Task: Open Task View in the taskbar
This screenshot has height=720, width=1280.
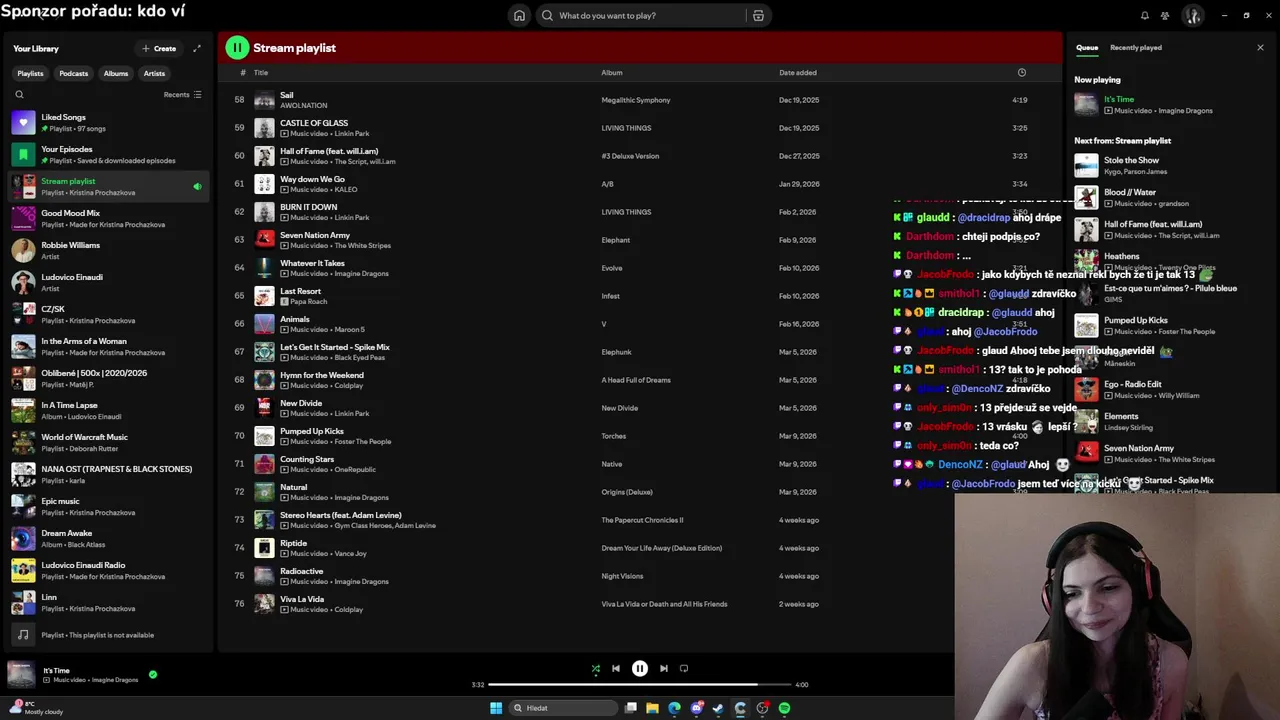Action: click(x=630, y=708)
